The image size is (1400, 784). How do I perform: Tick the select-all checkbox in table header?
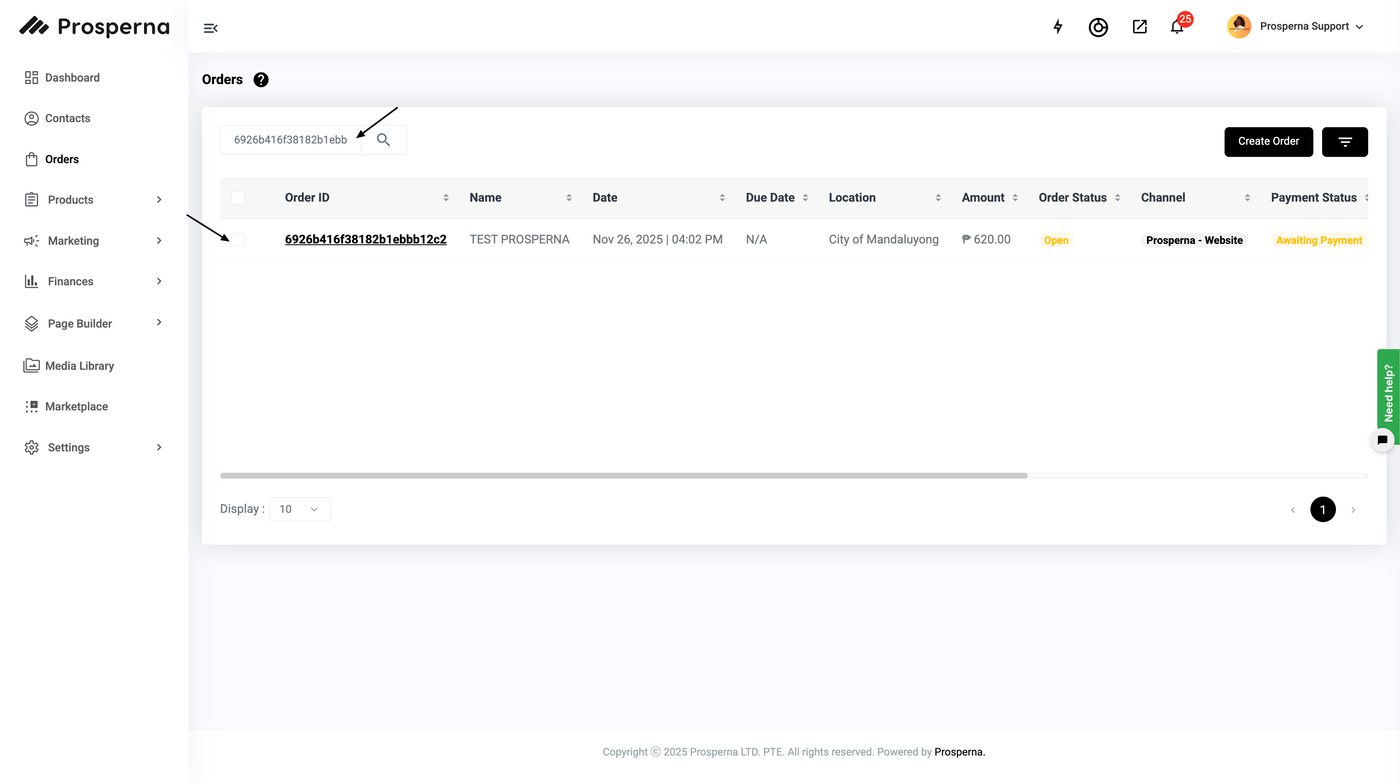click(x=238, y=198)
